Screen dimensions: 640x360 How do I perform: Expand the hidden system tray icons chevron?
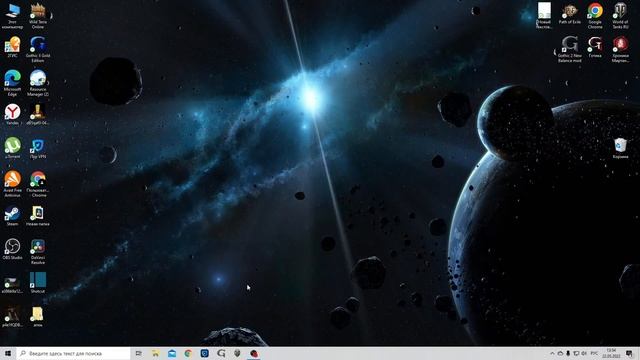pos(552,353)
